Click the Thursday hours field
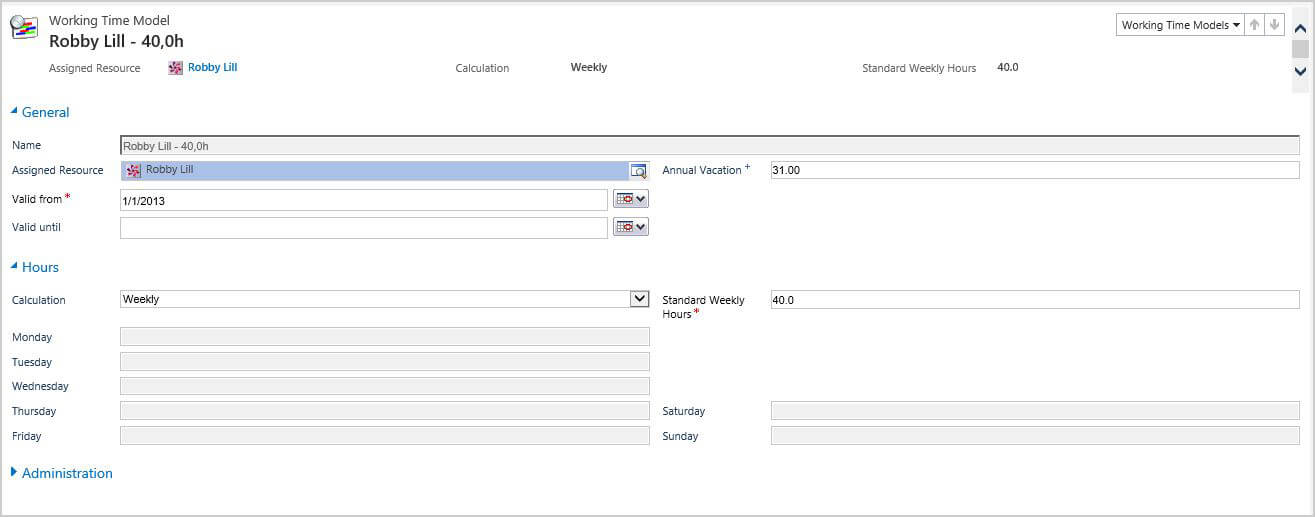Image resolution: width=1315 pixels, height=517 pixels. pyautogui.click(x=385, y=411)
